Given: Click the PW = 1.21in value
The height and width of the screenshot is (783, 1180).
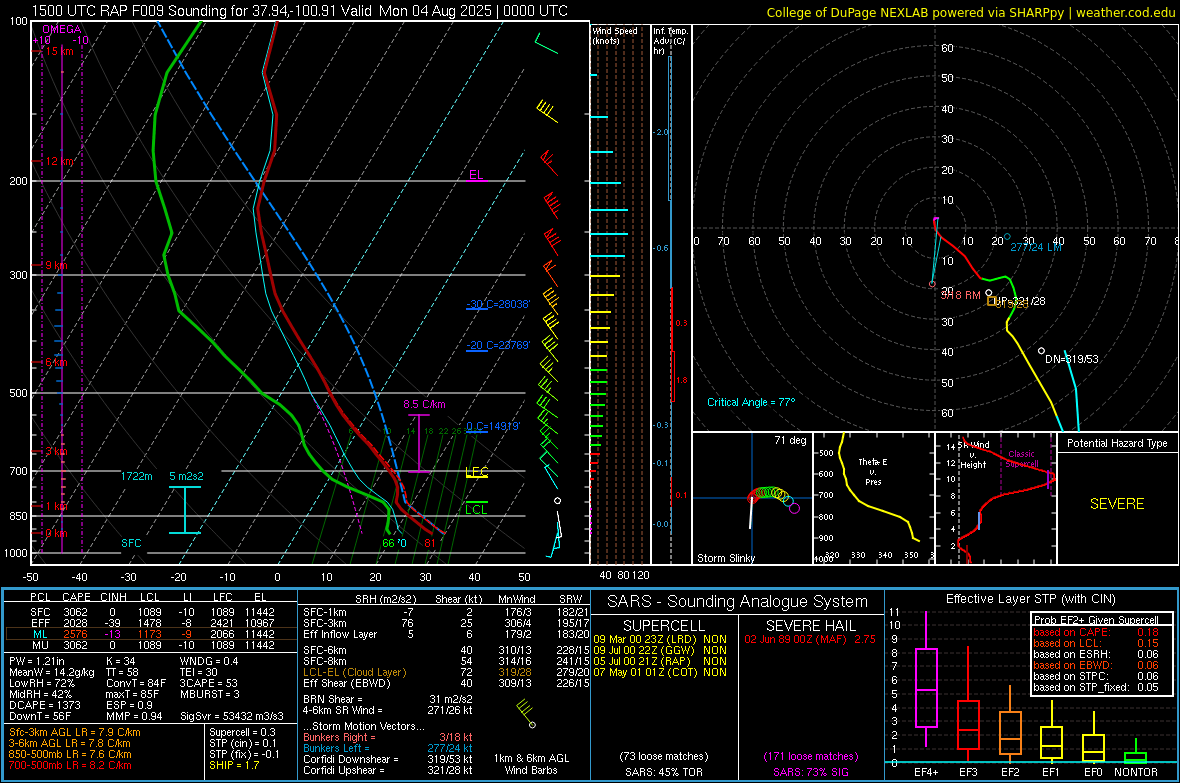Looking at the screenshot, I should (37, 661).
